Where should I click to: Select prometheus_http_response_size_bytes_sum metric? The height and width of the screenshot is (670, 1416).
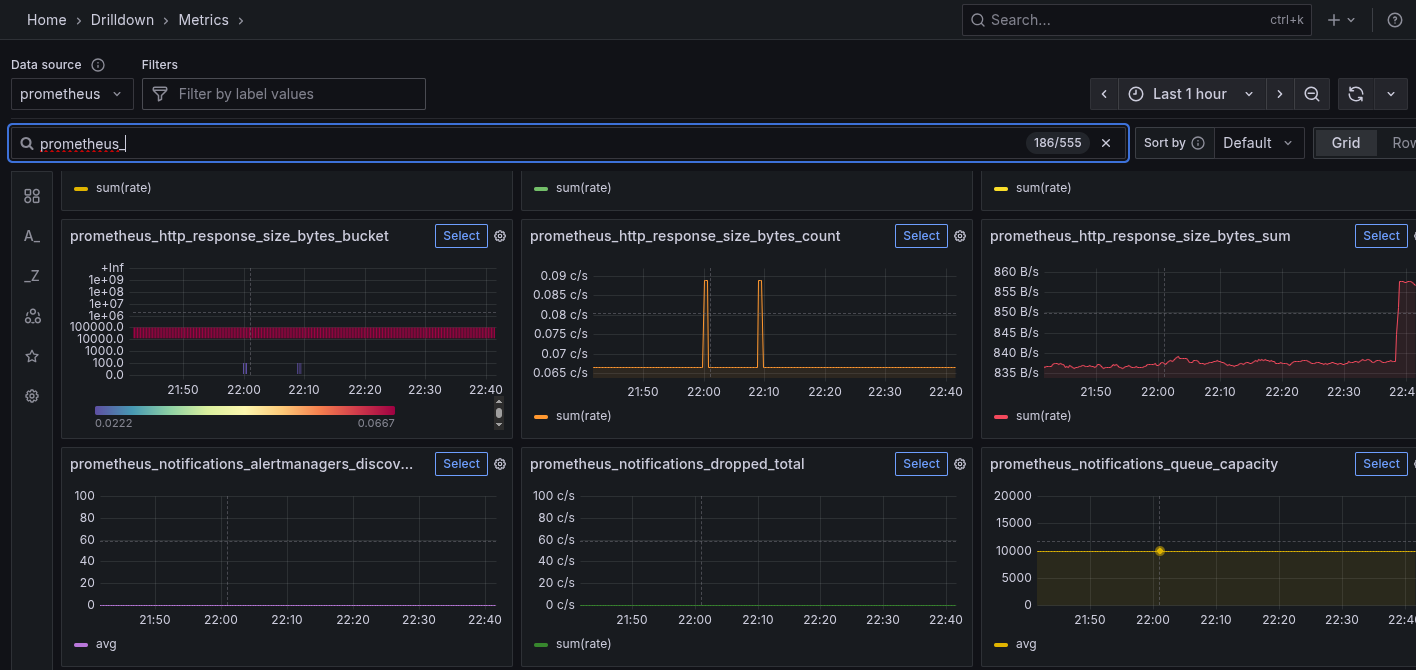[1381, 236]
